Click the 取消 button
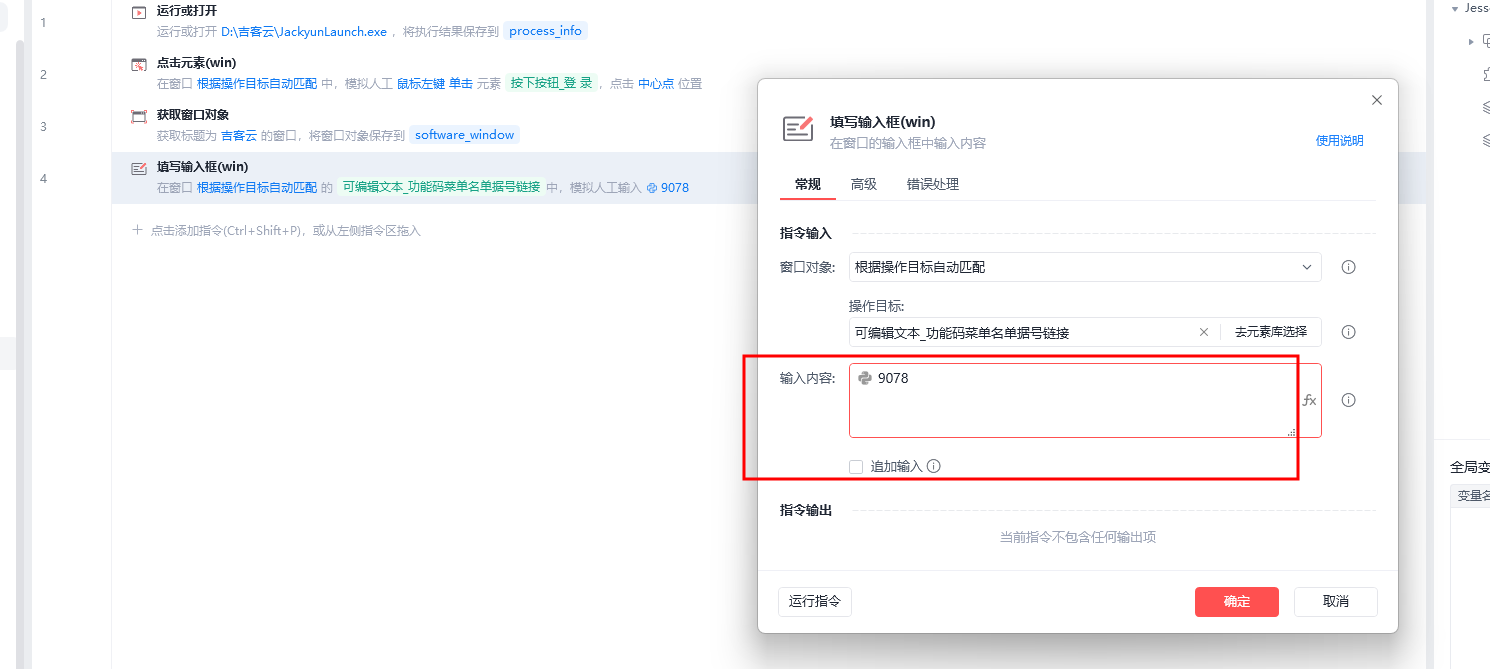1490x669 pixels. pos(1336,602)
